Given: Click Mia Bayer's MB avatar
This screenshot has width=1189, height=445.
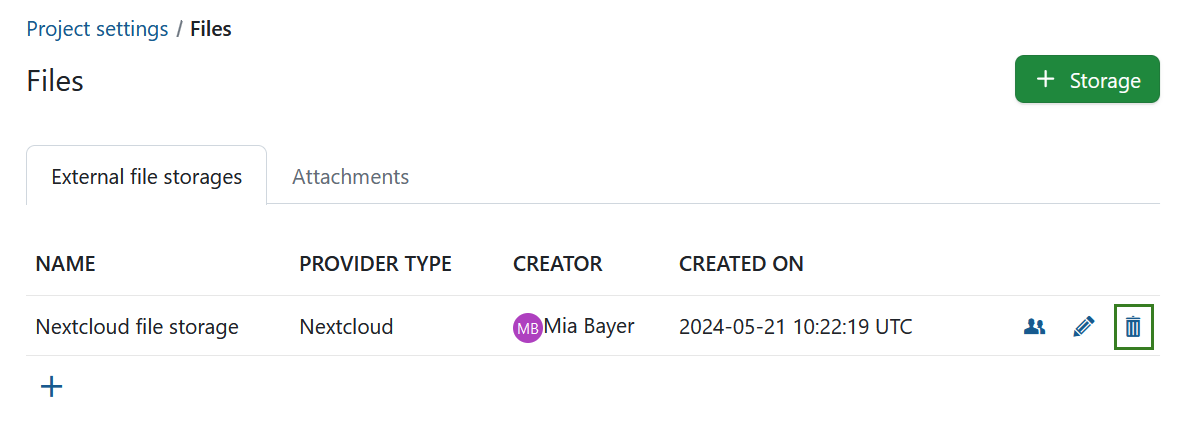Looking at the screenshot, I should [x=527, y=327].
